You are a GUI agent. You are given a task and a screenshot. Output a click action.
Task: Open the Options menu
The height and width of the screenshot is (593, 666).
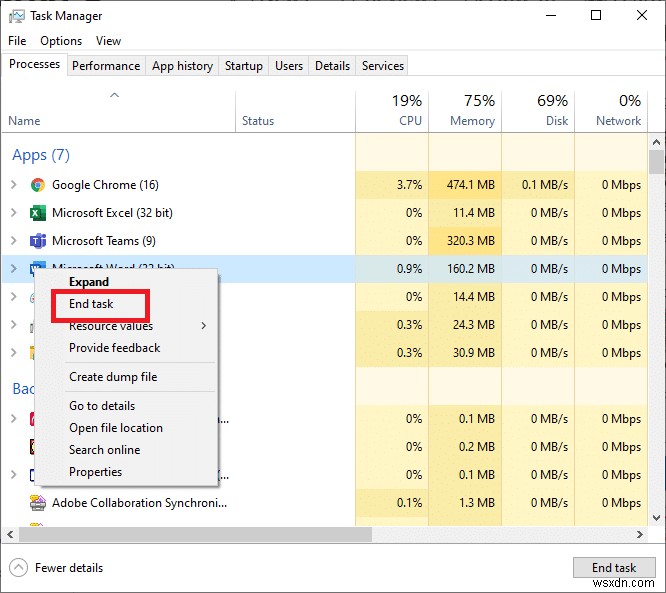(x=61, y=41)
